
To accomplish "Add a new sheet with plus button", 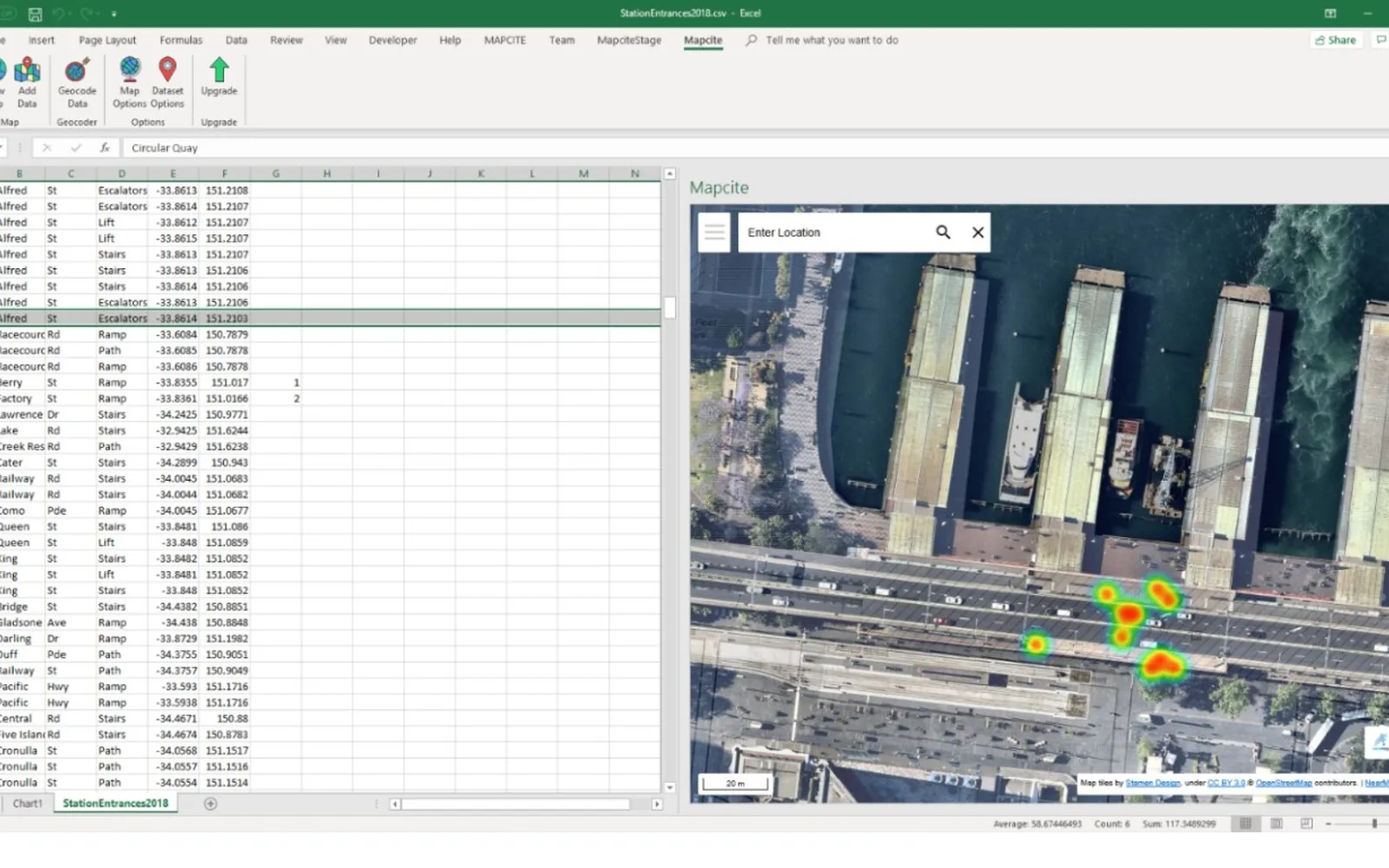I will [x=210, y=804].
